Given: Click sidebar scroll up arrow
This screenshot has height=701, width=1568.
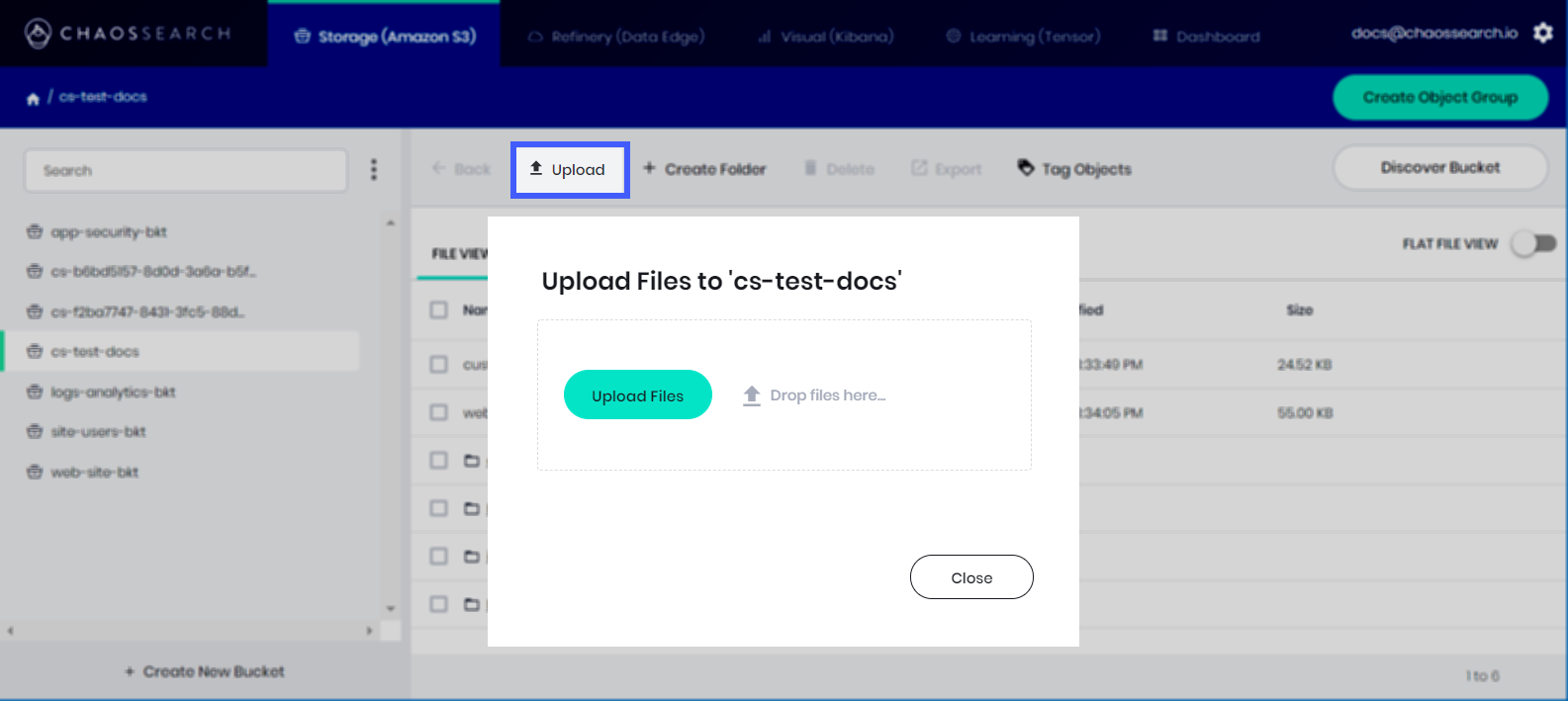Looking at the screenshot, I should 391,222.
